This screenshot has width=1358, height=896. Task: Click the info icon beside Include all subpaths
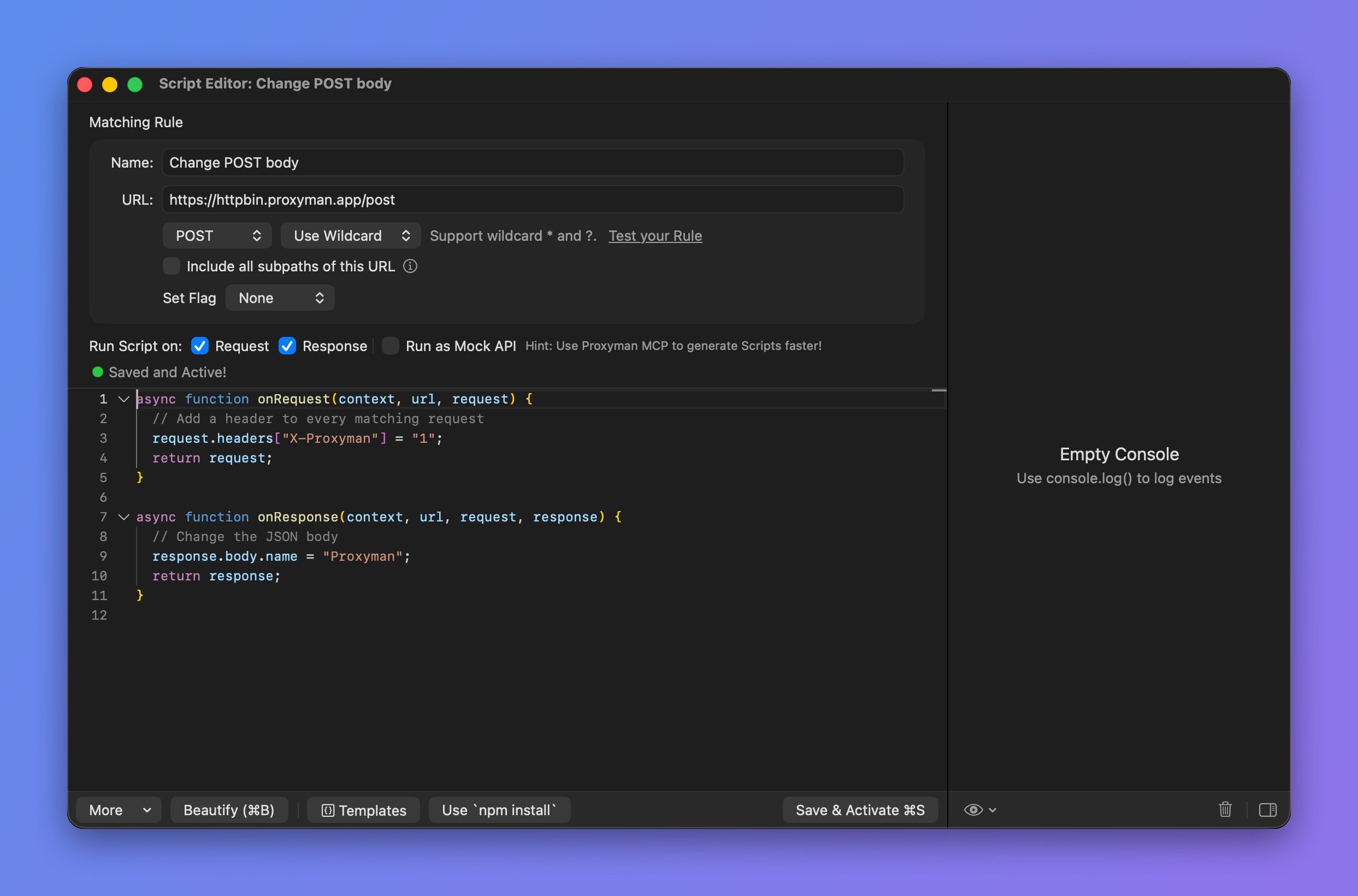410,266
